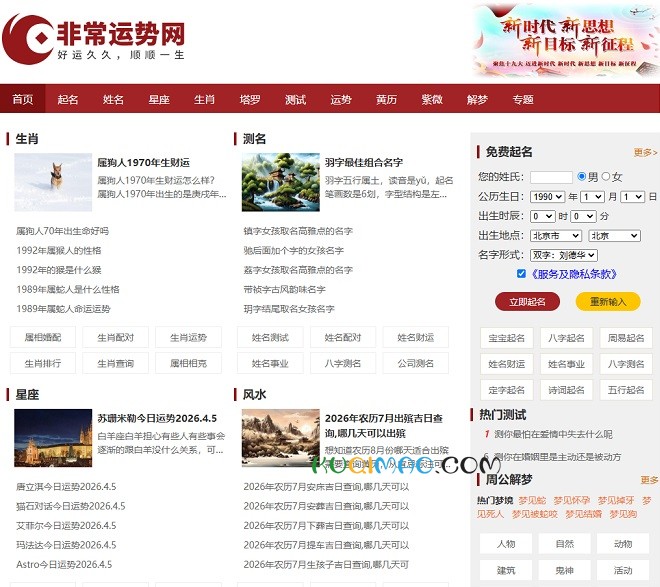This screenshot has height=587, width=660.
Task: Click the 生肖运势 tag button
Action: tap(189, 337)
